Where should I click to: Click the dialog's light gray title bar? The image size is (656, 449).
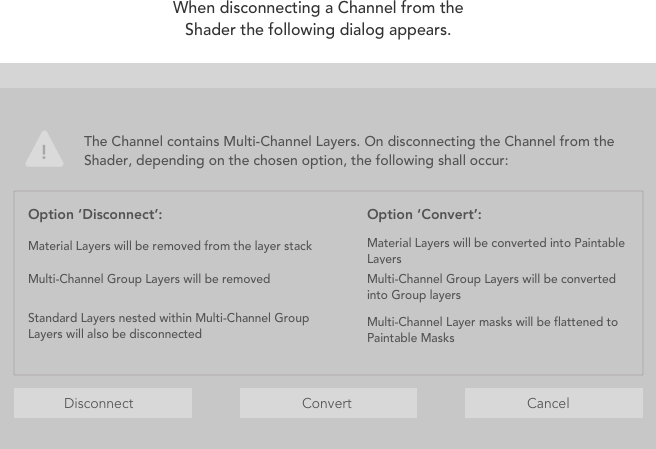328,75
